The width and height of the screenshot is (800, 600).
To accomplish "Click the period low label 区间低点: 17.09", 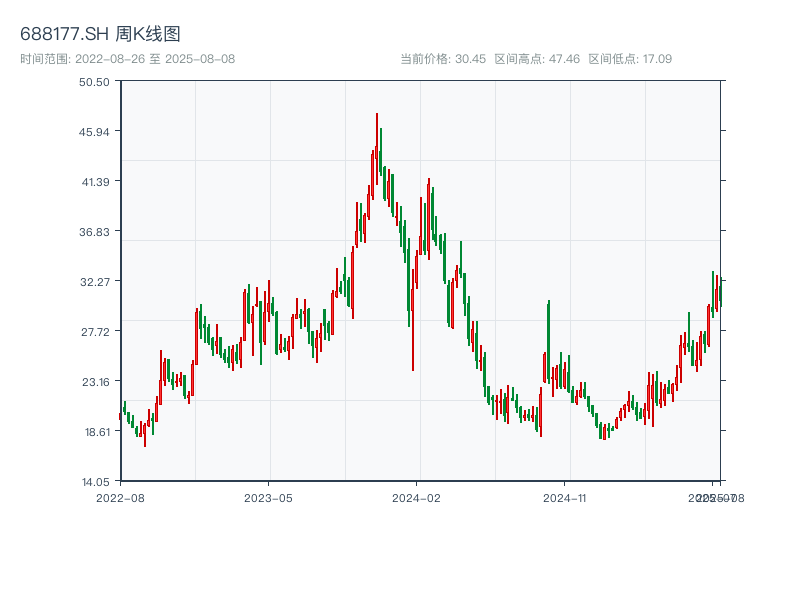I will tap(630, 59).
